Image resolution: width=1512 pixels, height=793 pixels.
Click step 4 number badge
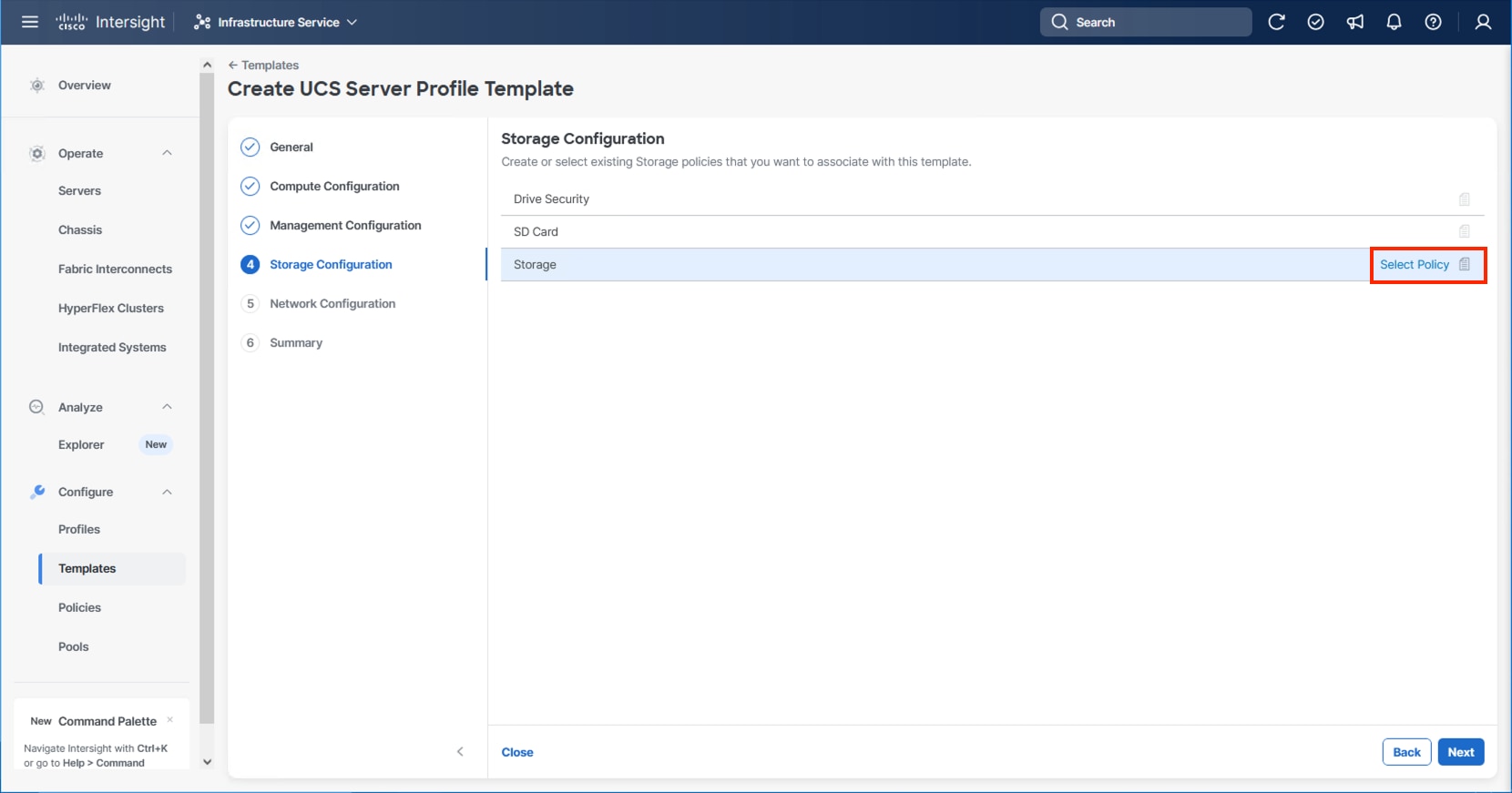point(250,264)
